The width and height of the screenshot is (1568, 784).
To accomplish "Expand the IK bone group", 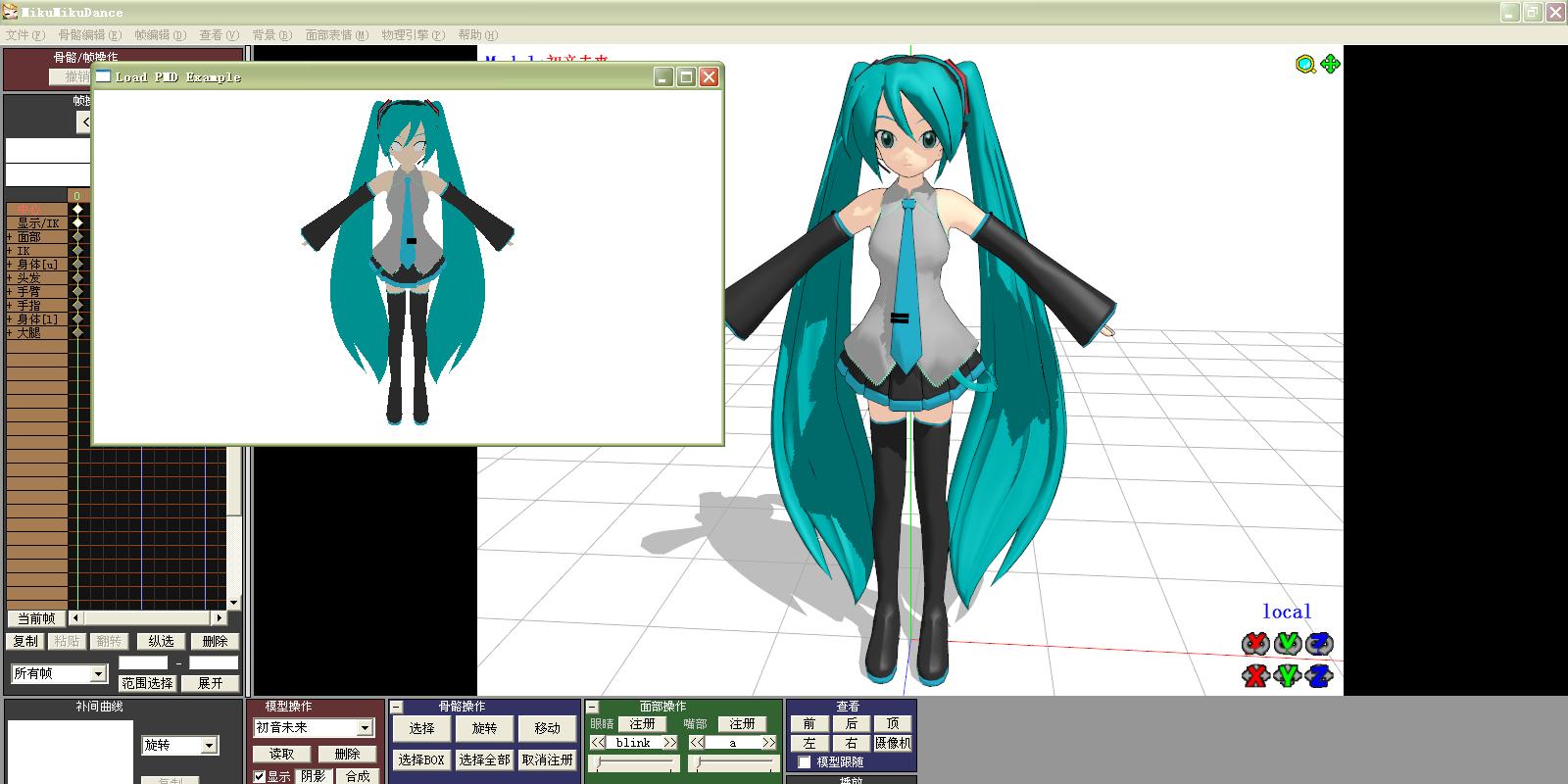I will pyautogui.click(x=10, y=251).
